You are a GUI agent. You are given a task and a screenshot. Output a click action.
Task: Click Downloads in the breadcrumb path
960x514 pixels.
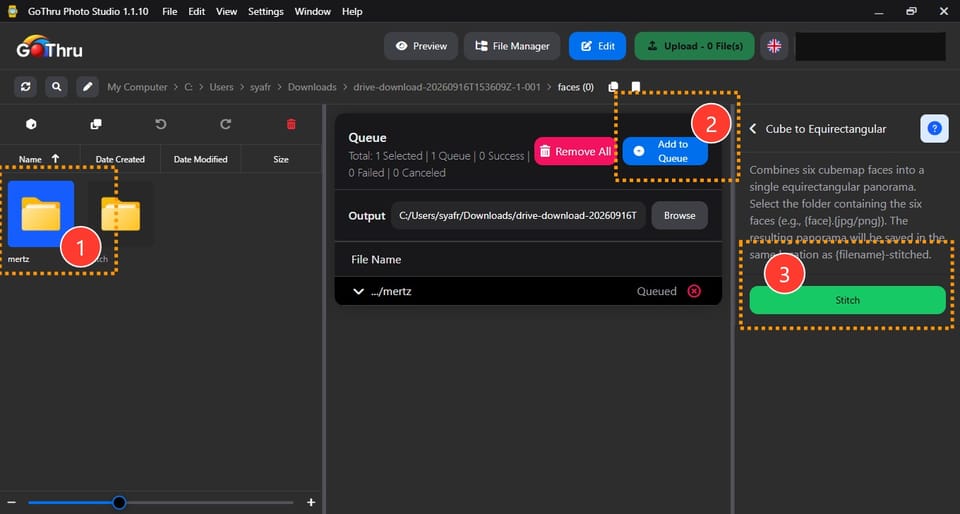pos(312,87)
